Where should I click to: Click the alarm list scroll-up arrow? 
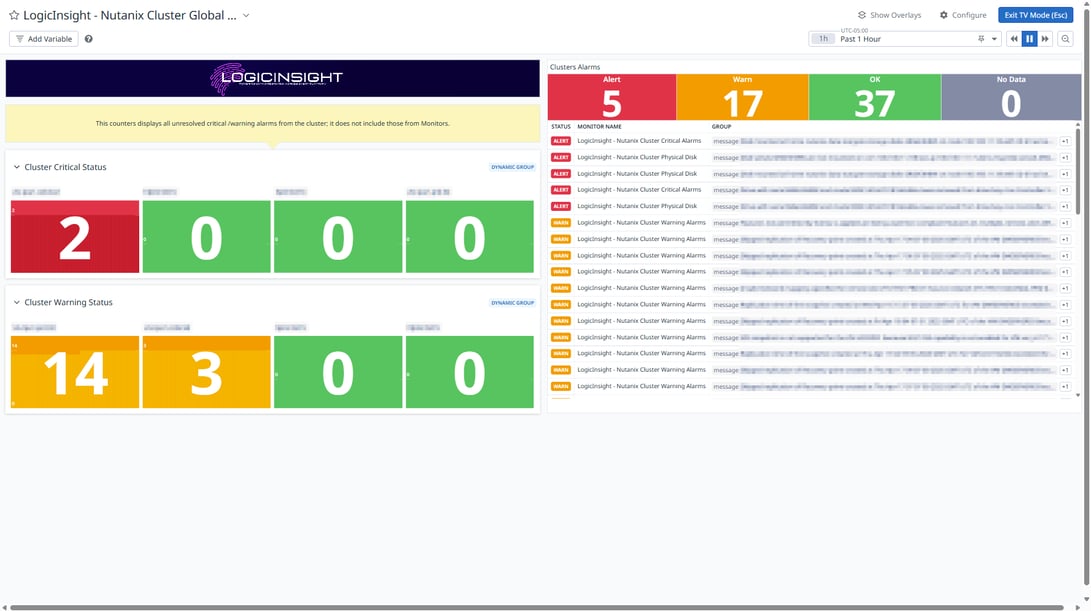pos(1078,125)
